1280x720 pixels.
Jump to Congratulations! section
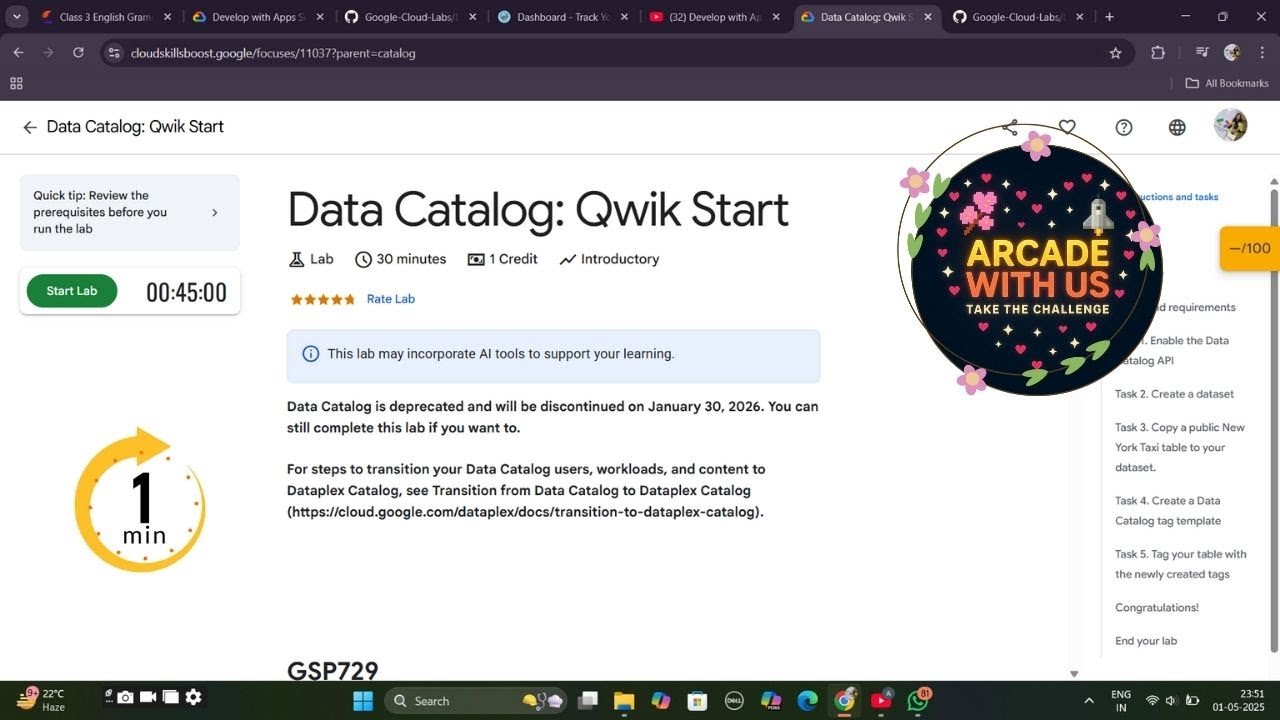pos(1157,608)
